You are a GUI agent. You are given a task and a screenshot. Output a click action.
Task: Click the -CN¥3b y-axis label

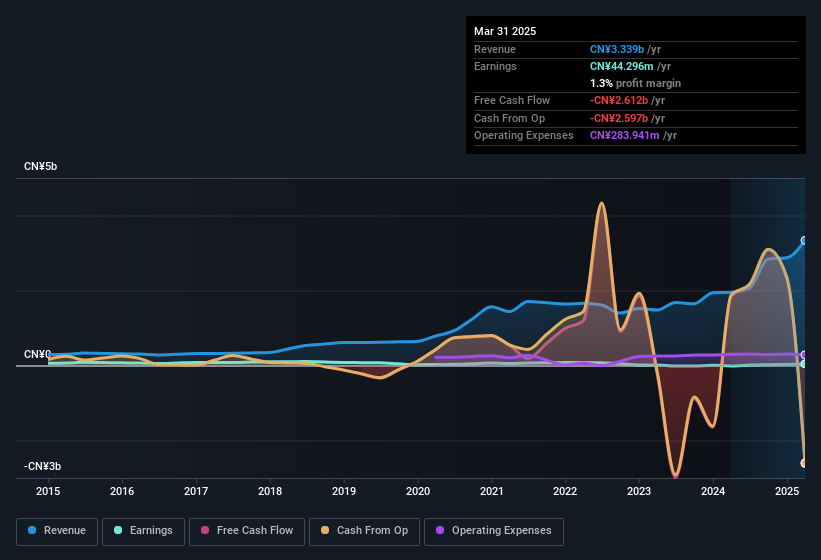(42, 466)
